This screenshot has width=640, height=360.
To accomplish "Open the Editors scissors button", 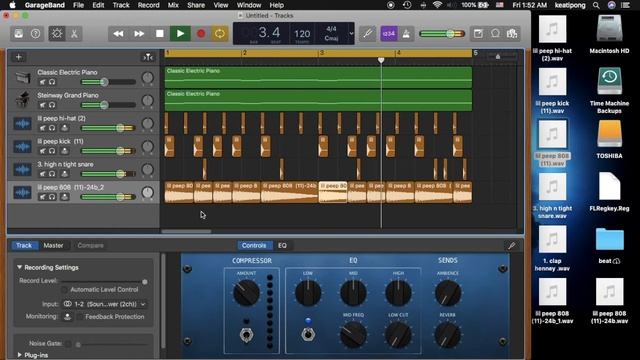I will click(x=74, y=33).
